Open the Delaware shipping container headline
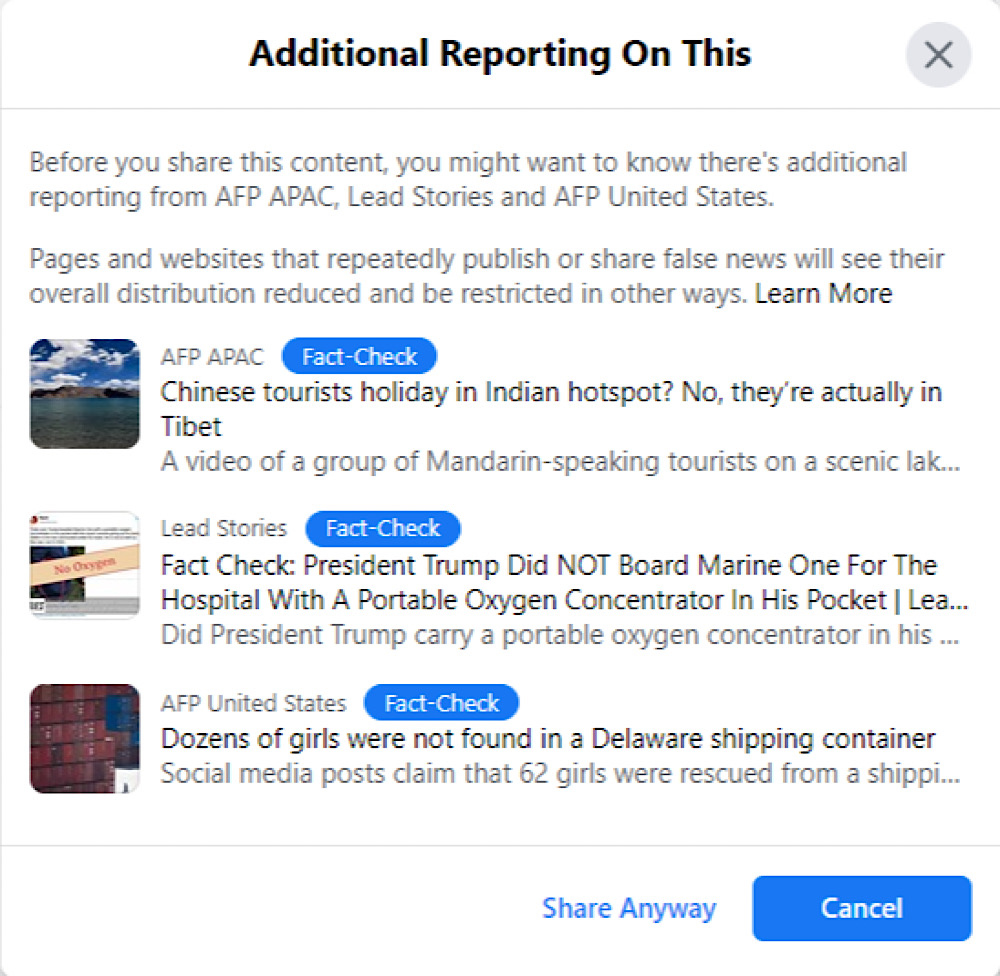The height and width of the screenshot is (976, 1000). 548,739
